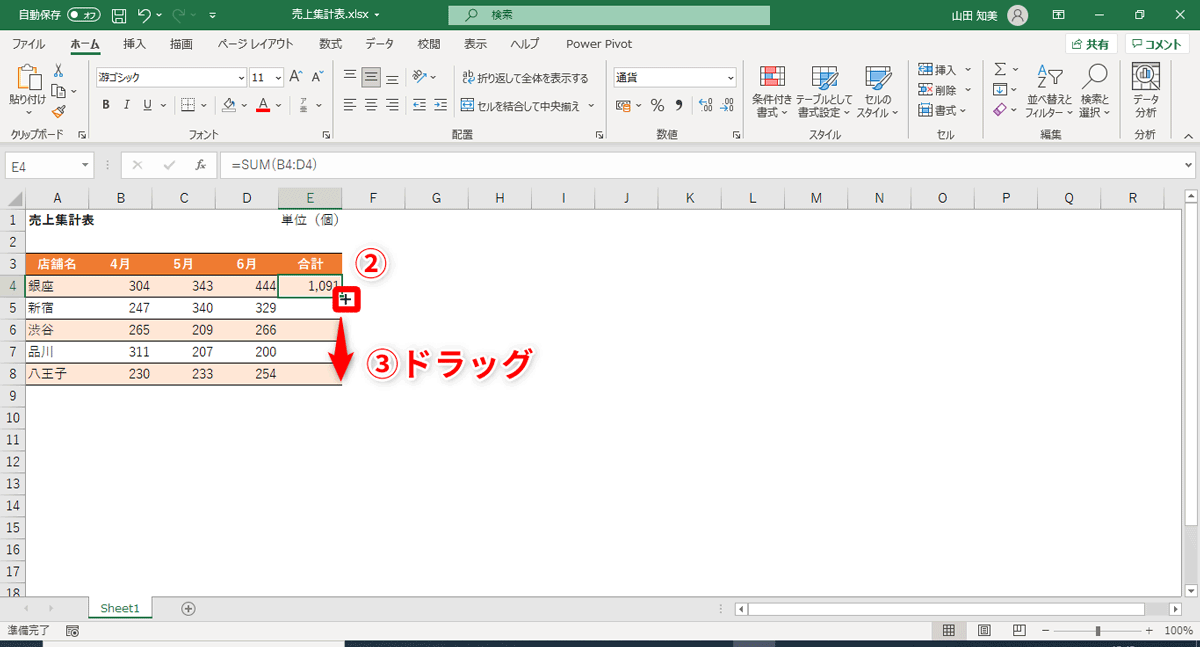Open 検索と選択 magnifier menu
This screenshot has width=1200, height=647.
click(1095, 92)
